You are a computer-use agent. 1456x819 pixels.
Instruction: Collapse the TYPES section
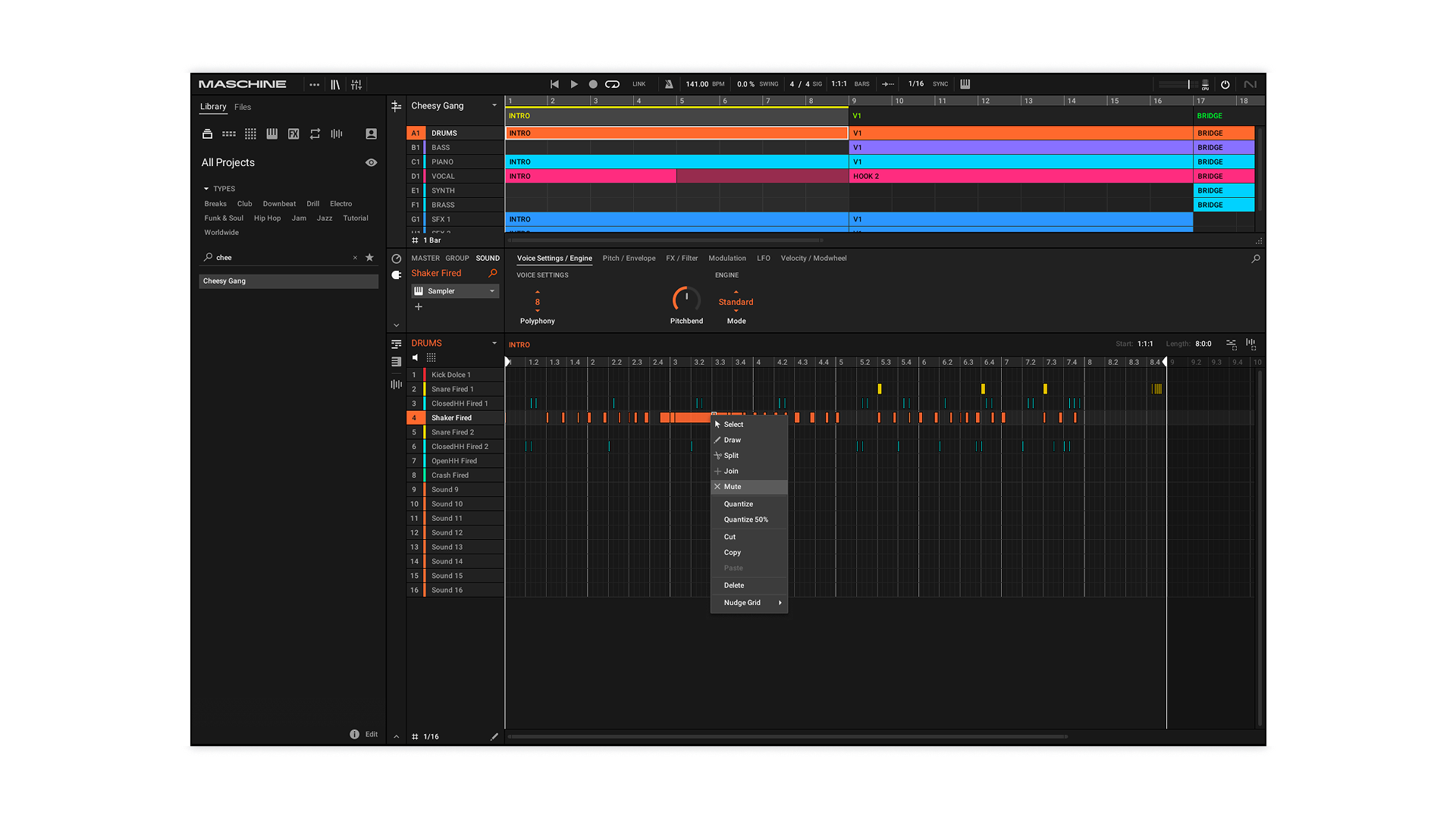[206, 189]
